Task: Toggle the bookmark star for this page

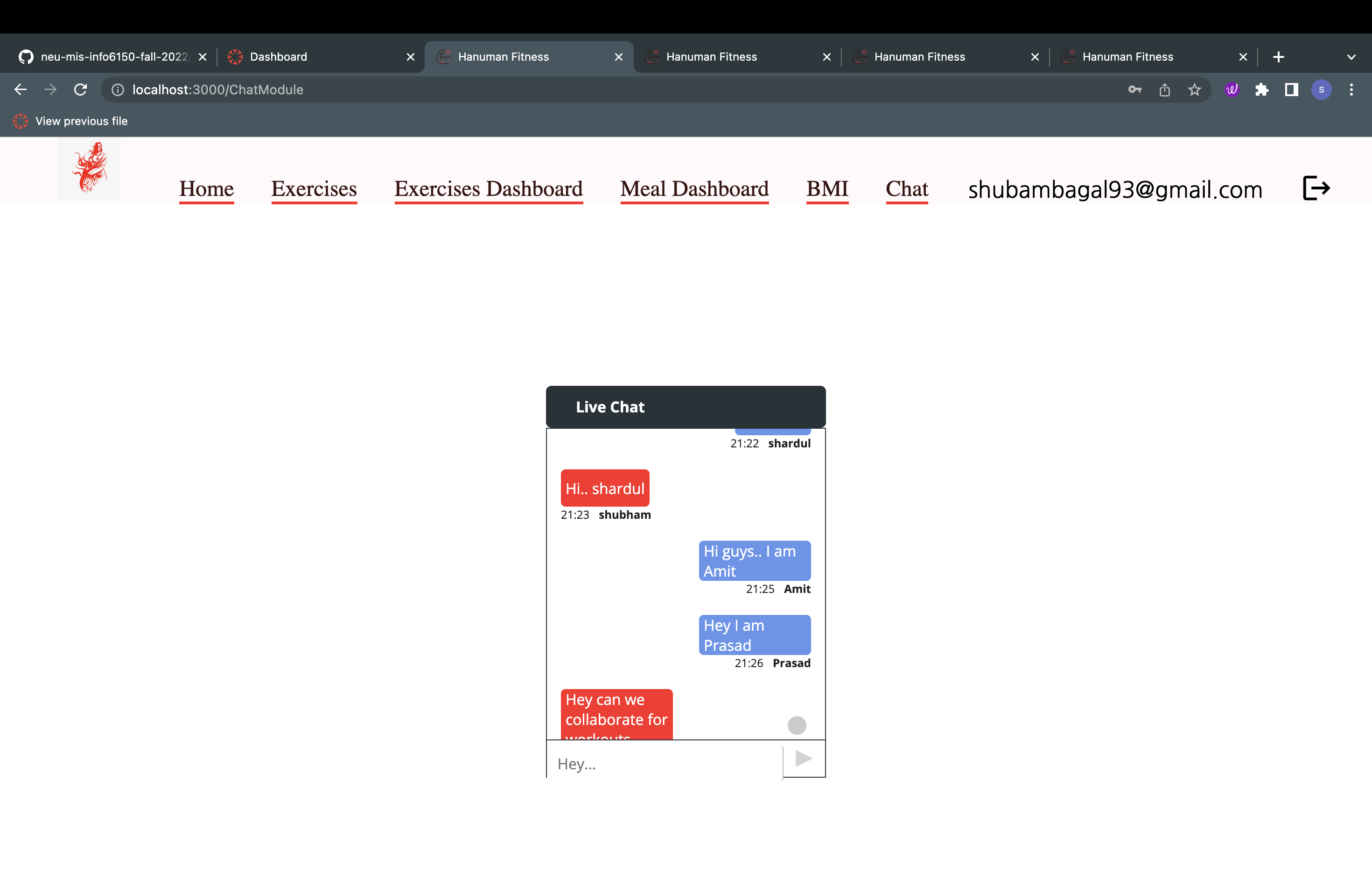Action: (x=1194, y=89)
